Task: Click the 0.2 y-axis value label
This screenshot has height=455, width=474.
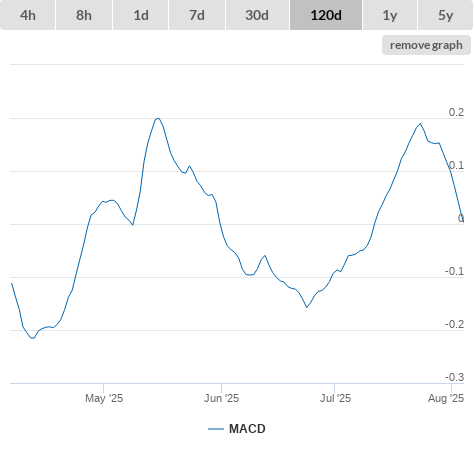Action: (x=456, y=112)
